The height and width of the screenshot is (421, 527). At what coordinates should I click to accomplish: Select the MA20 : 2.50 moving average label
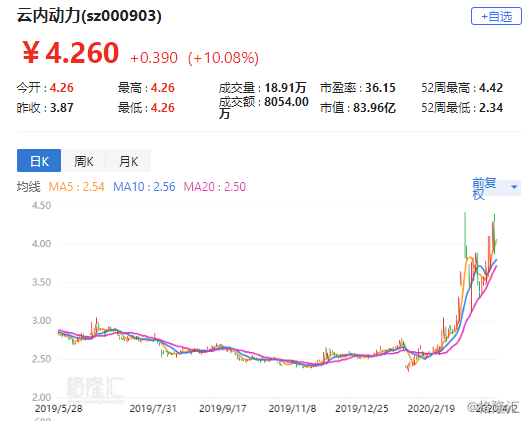[x=215, y=187]
